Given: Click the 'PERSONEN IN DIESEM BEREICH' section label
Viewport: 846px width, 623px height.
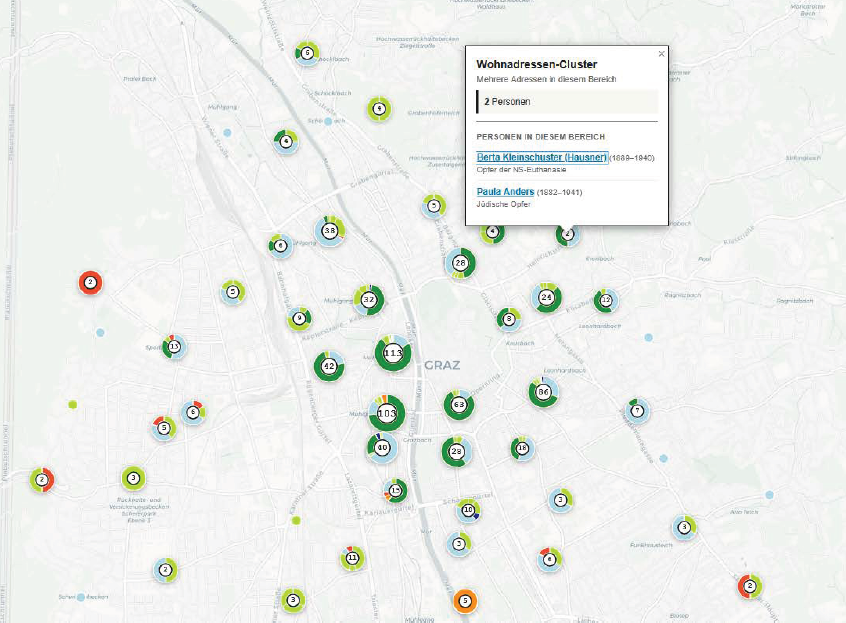Looking at the screenshot, I should 541,137.
